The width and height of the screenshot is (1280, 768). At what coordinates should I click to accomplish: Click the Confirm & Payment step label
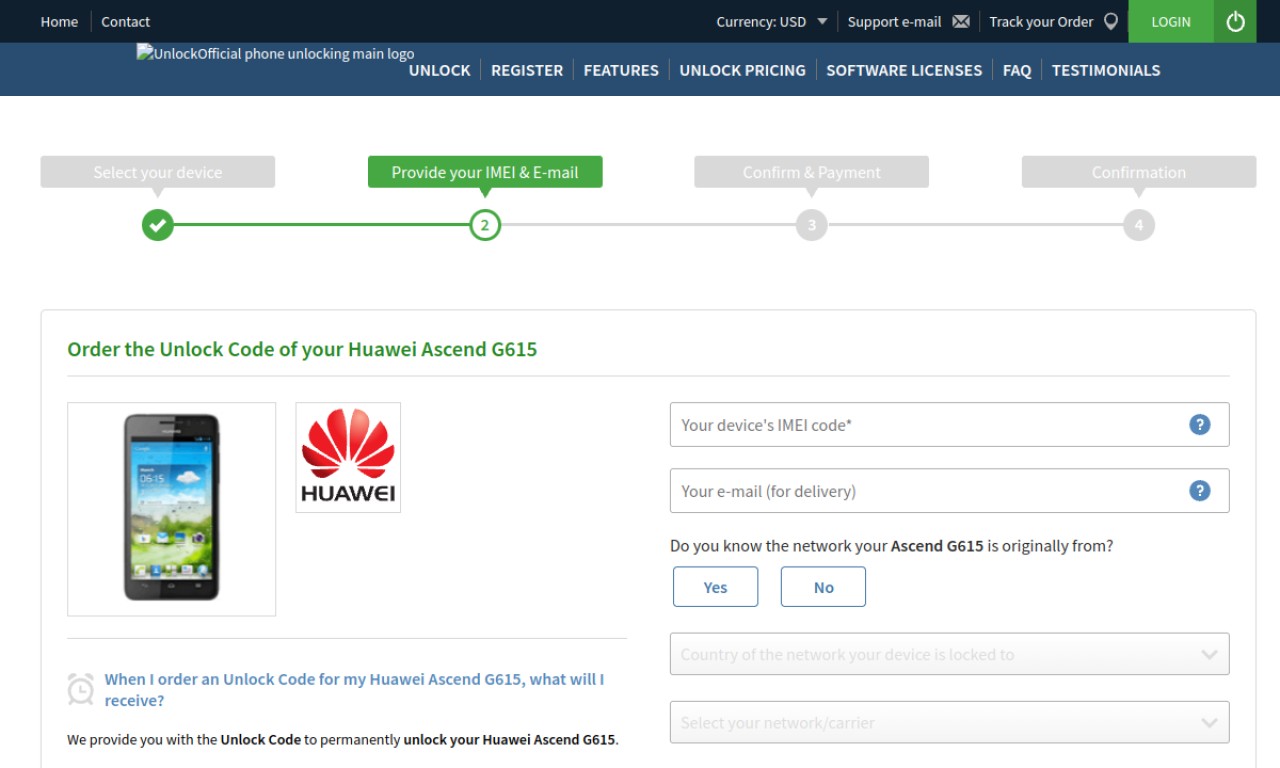812,172
